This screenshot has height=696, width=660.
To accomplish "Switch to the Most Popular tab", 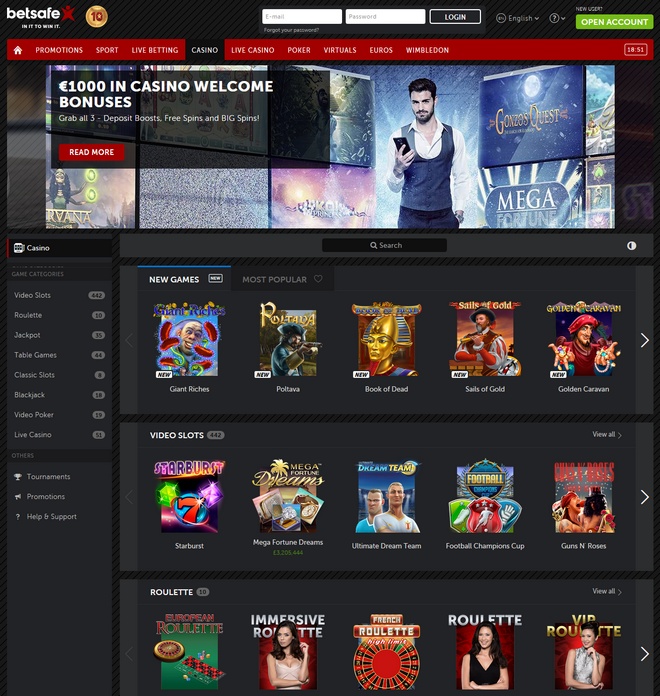I will pyautogui.click(x=282, y=279).
